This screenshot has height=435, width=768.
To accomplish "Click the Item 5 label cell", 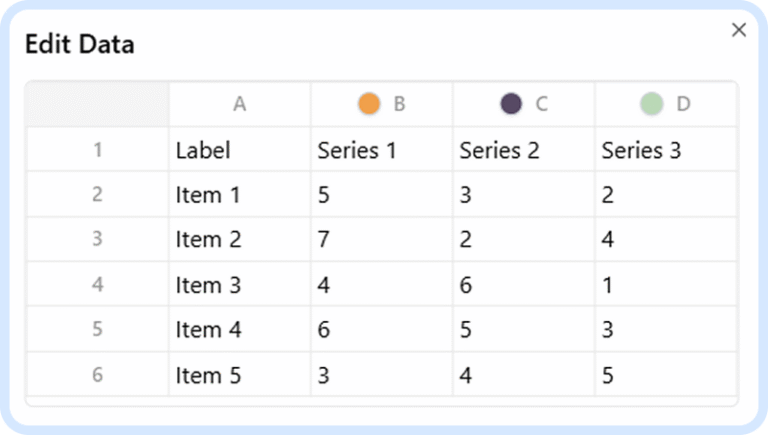I will (239, 375).
